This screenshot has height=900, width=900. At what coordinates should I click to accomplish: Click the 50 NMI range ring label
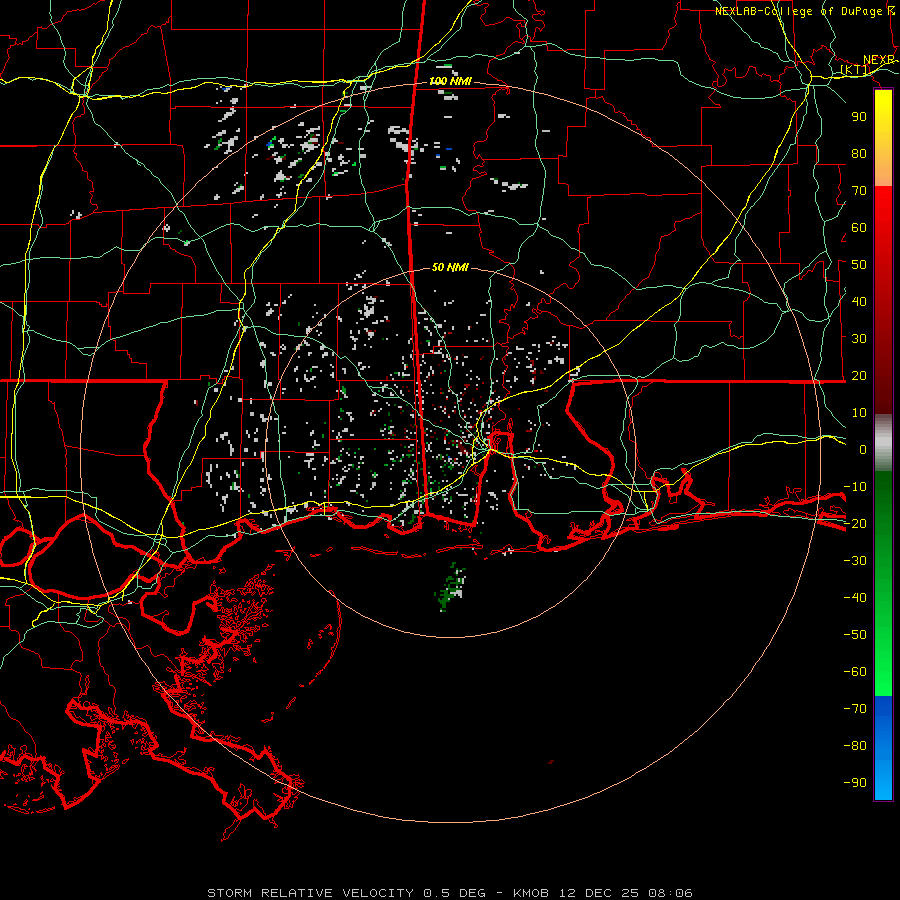pyautogui.click(x=450, y=267)
